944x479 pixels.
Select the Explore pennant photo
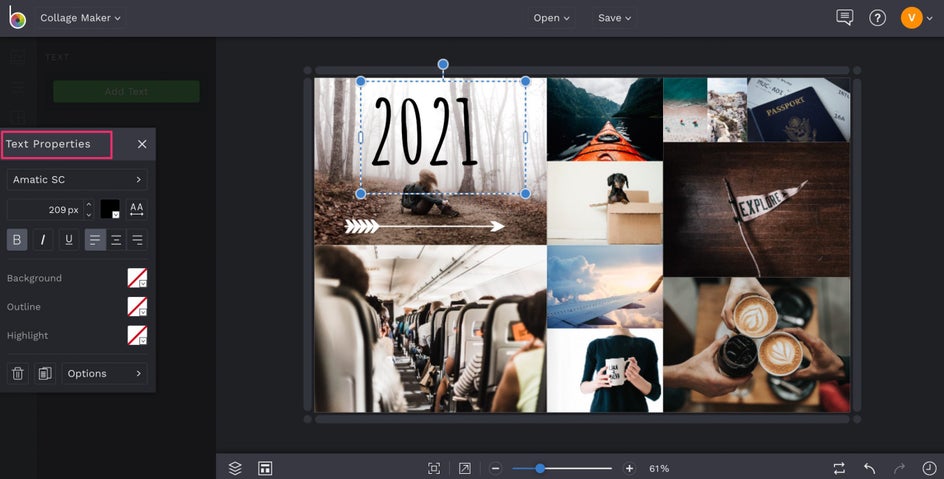[756, 209]
